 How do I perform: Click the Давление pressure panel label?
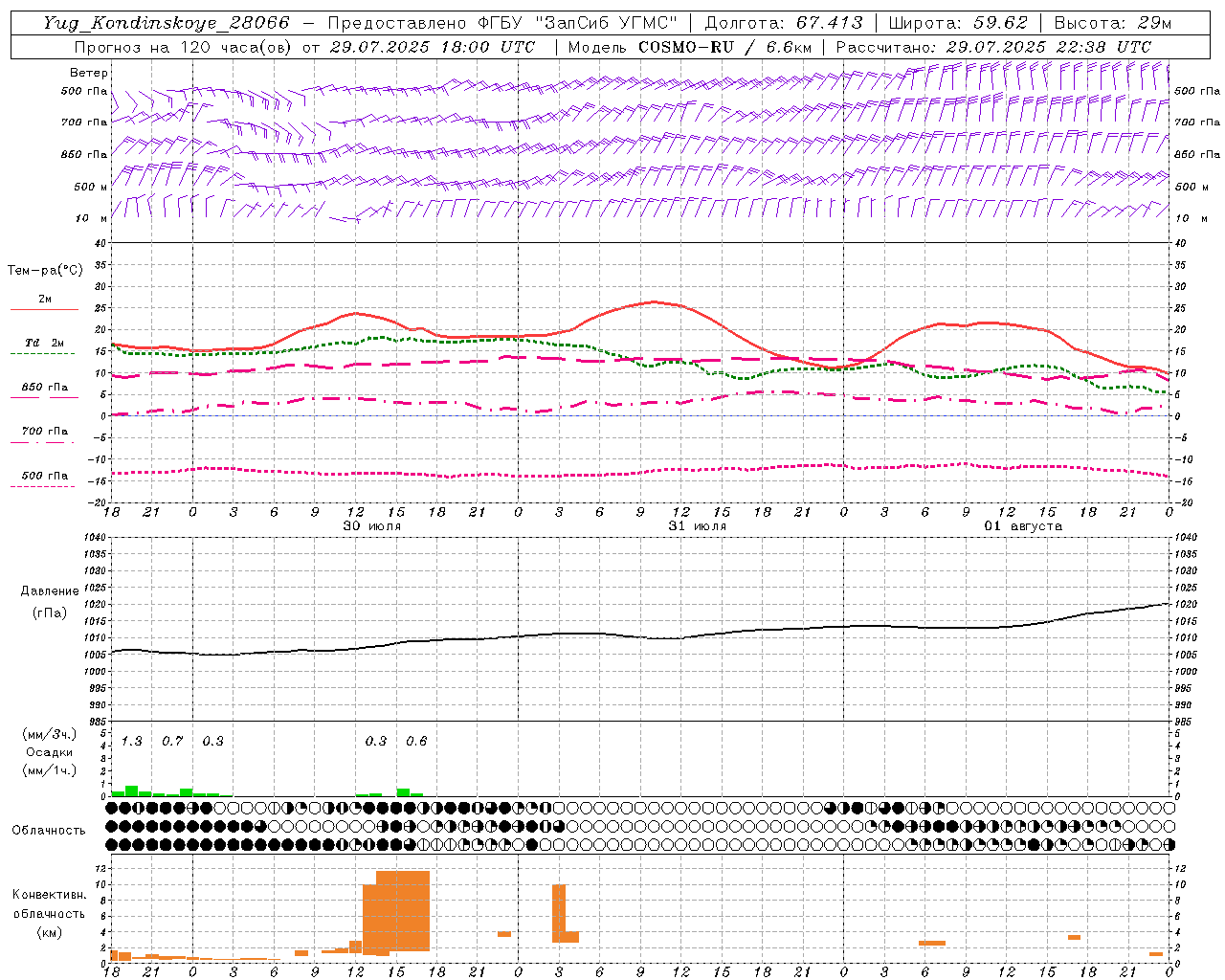(50, 591)
